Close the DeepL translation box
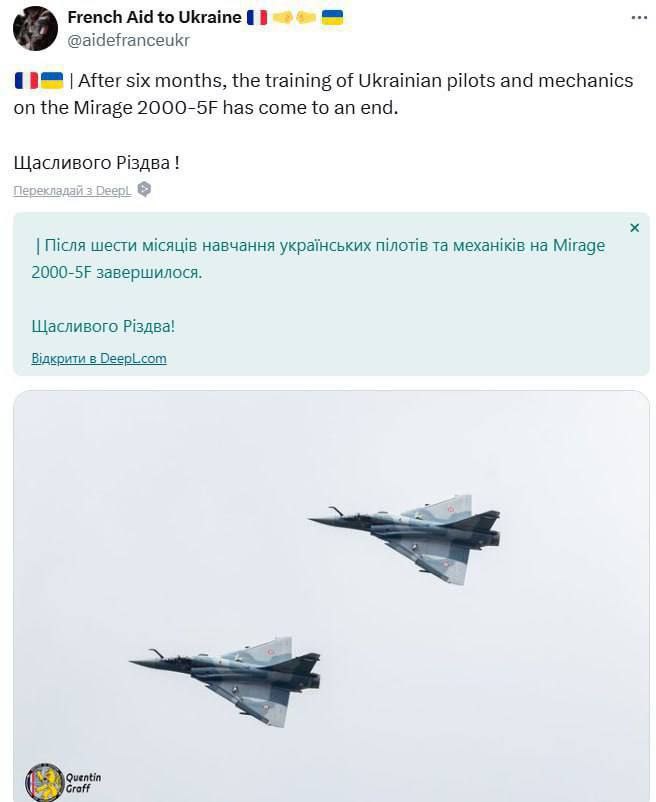The width and height of the screenshot is (656, 802). pos(634,228)
